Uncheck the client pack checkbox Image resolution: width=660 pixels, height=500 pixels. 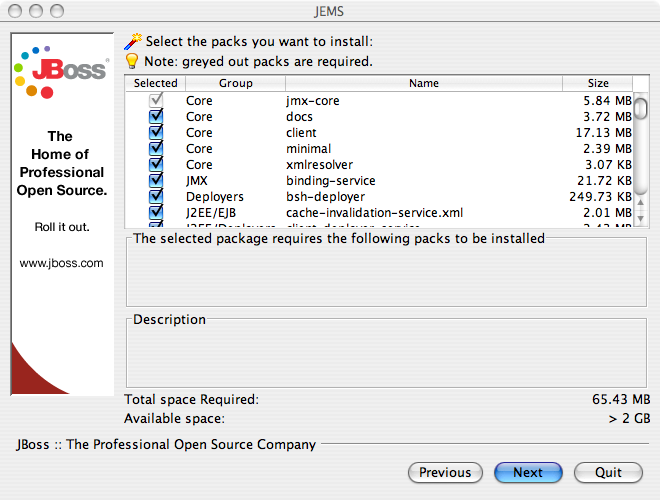click(156, 132)
